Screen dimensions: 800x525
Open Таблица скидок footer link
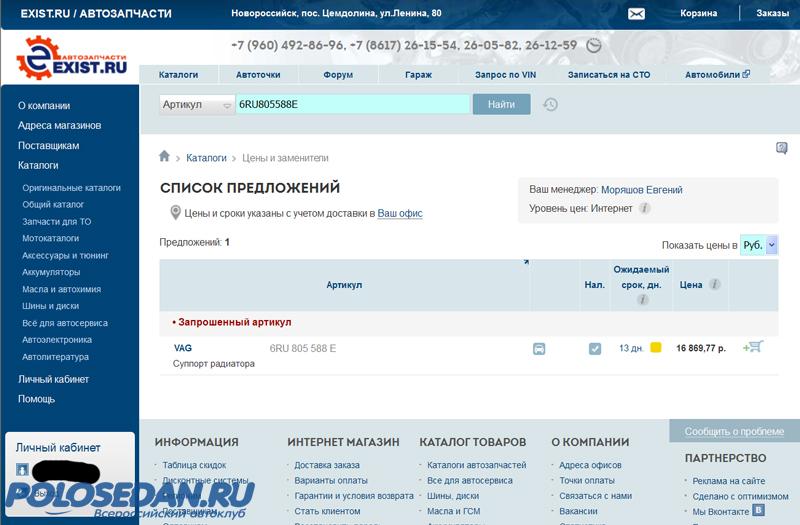(194, 465)
